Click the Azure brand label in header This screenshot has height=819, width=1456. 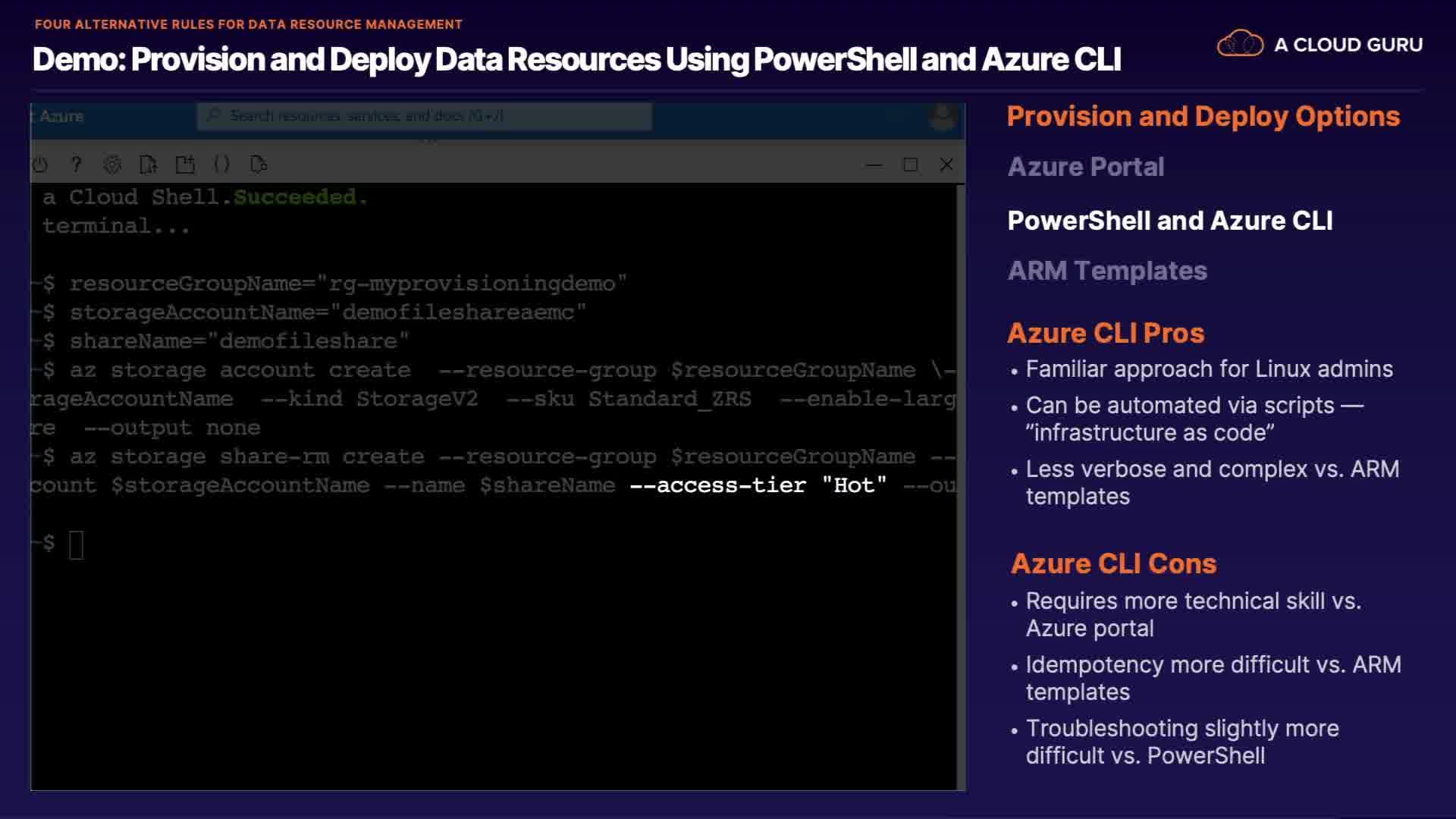(x=61, y=116)
